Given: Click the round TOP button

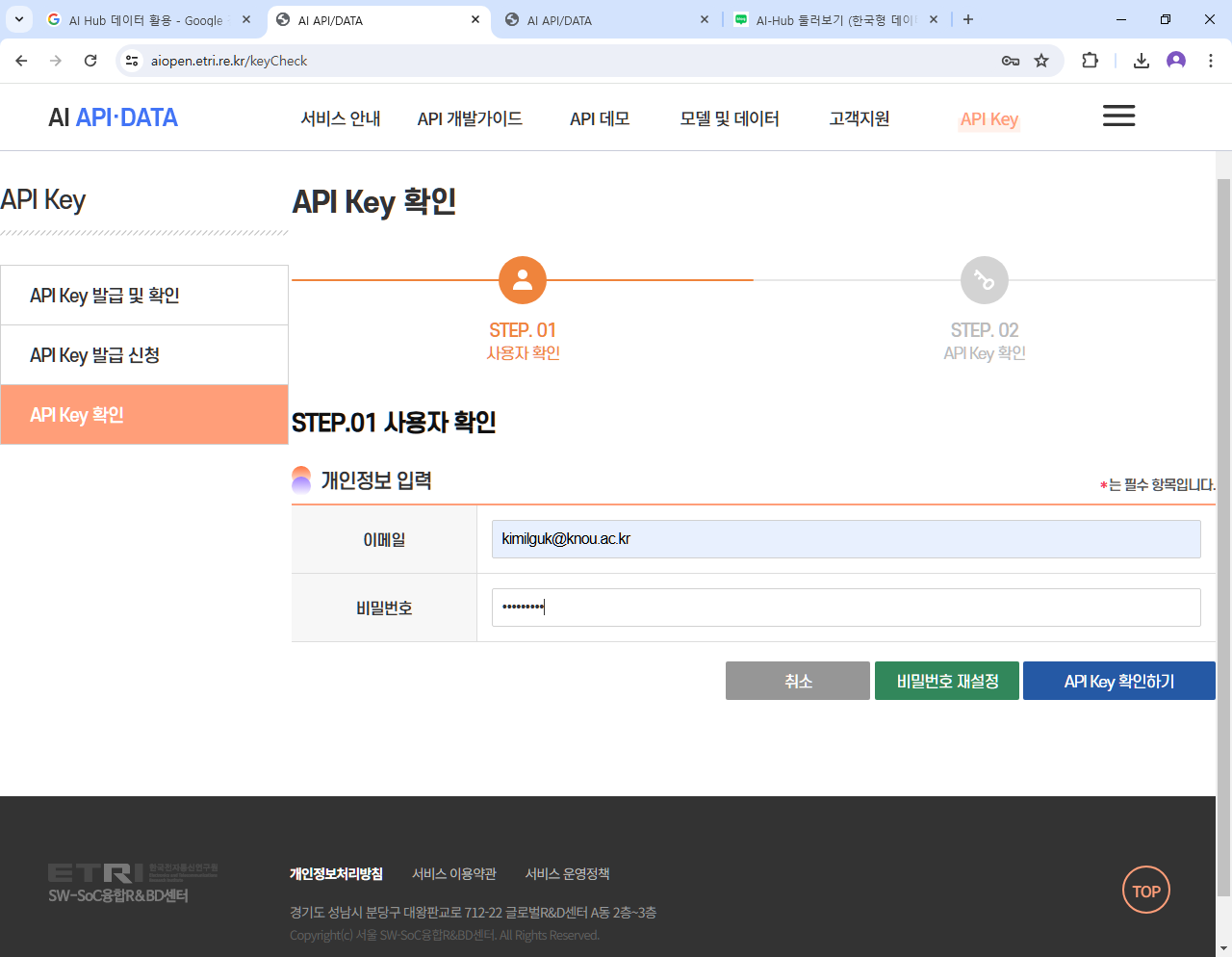Looking at the screenshot, I should 1146,891.
